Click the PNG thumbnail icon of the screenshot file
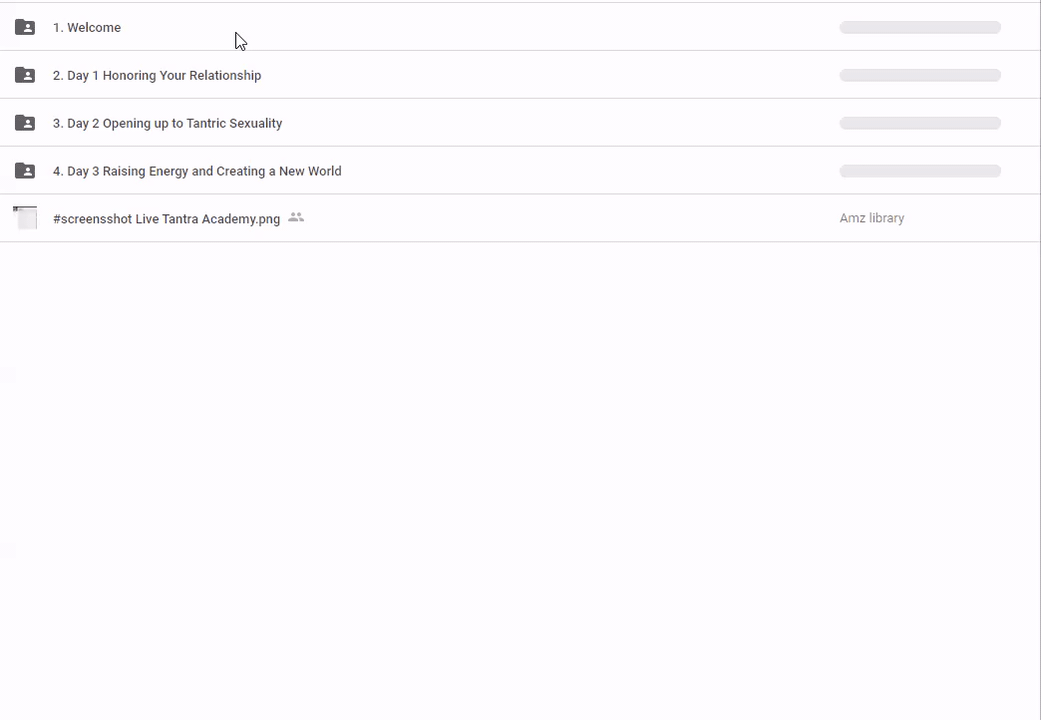Image resolution: width=1041 pixels, height=720 pixels. click(x=25, y=218)
